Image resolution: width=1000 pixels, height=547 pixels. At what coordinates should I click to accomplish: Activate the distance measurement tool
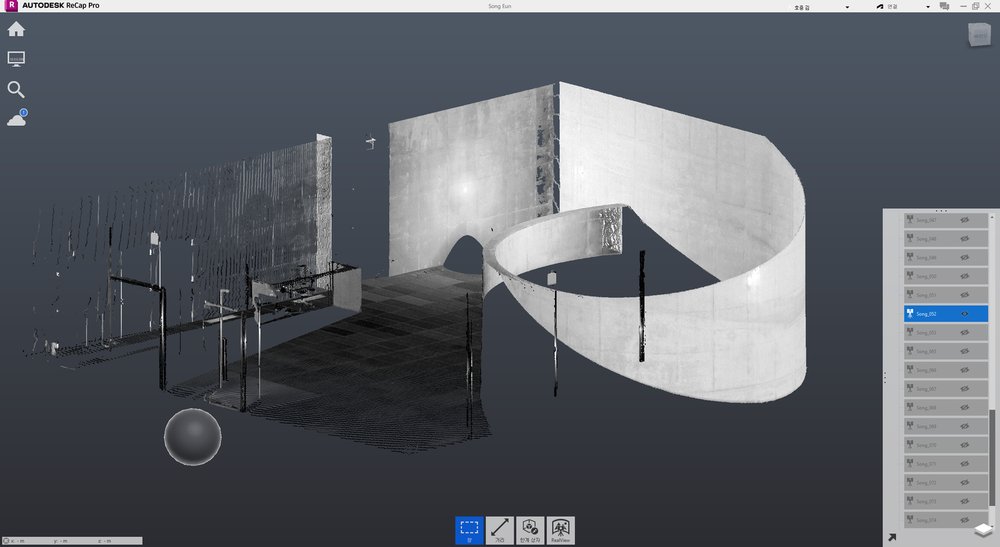(x=500, y=530)
